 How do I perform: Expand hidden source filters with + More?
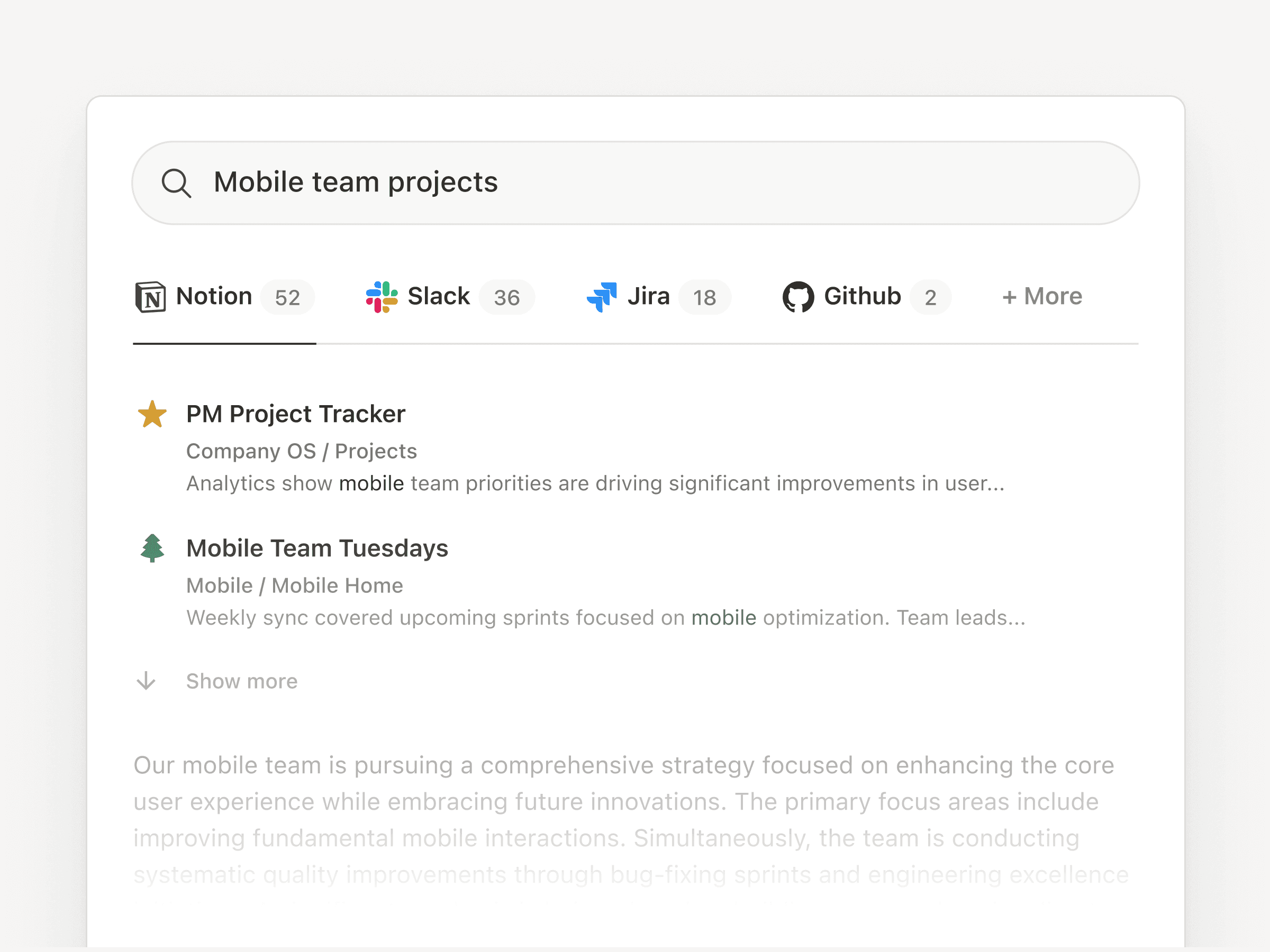tap(1042, 297)
